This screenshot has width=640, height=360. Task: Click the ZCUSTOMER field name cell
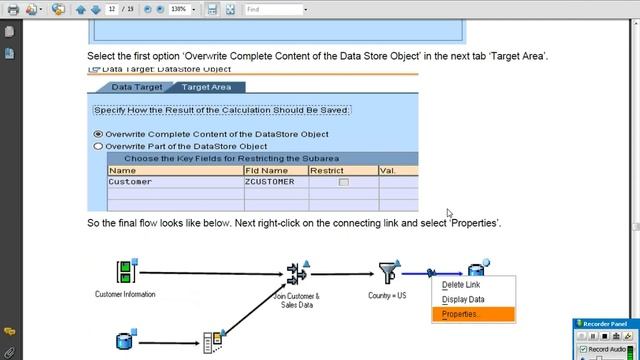[276, 182]
